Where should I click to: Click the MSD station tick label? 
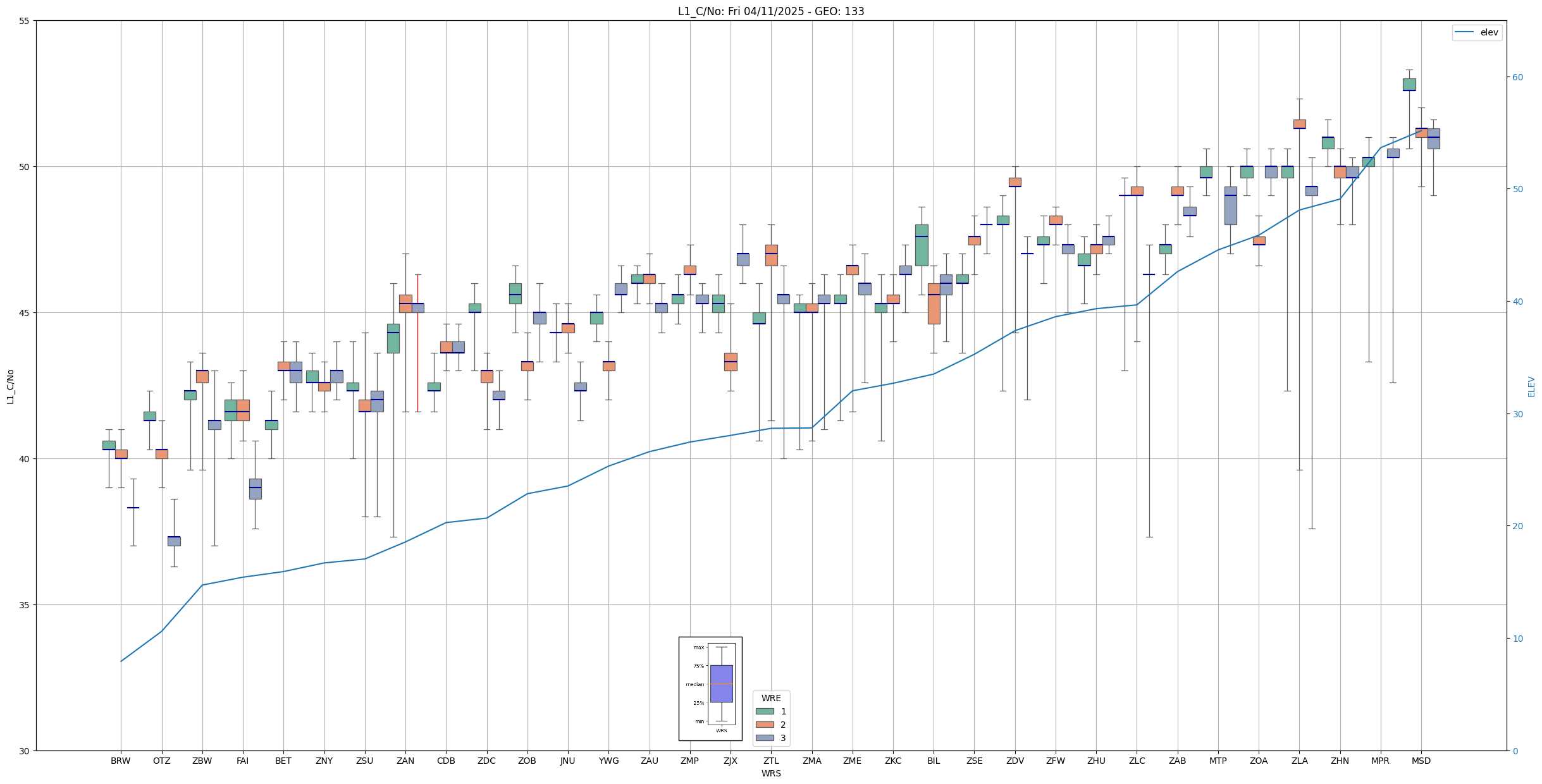1421,761
